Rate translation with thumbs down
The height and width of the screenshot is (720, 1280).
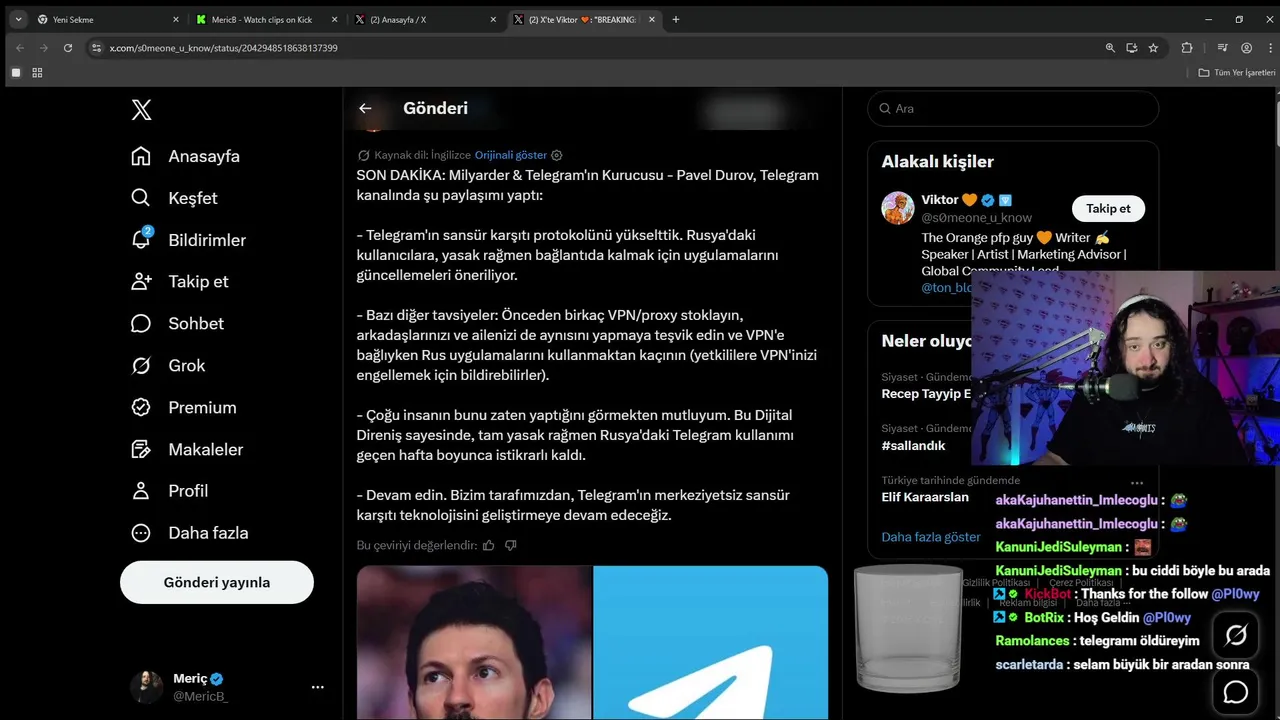pos(511,545)
